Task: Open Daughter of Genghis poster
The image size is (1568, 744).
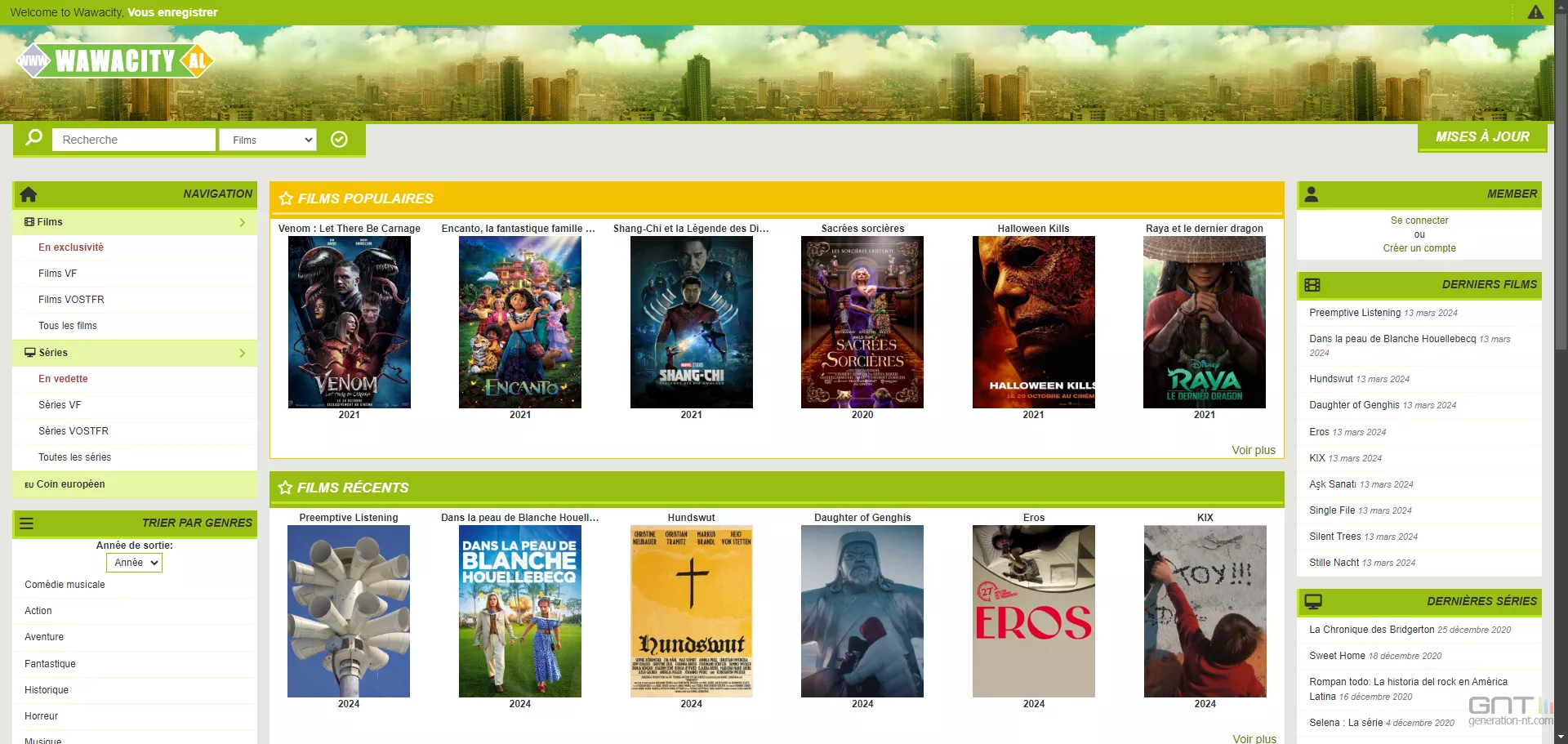Action: [x=862, y=612]
